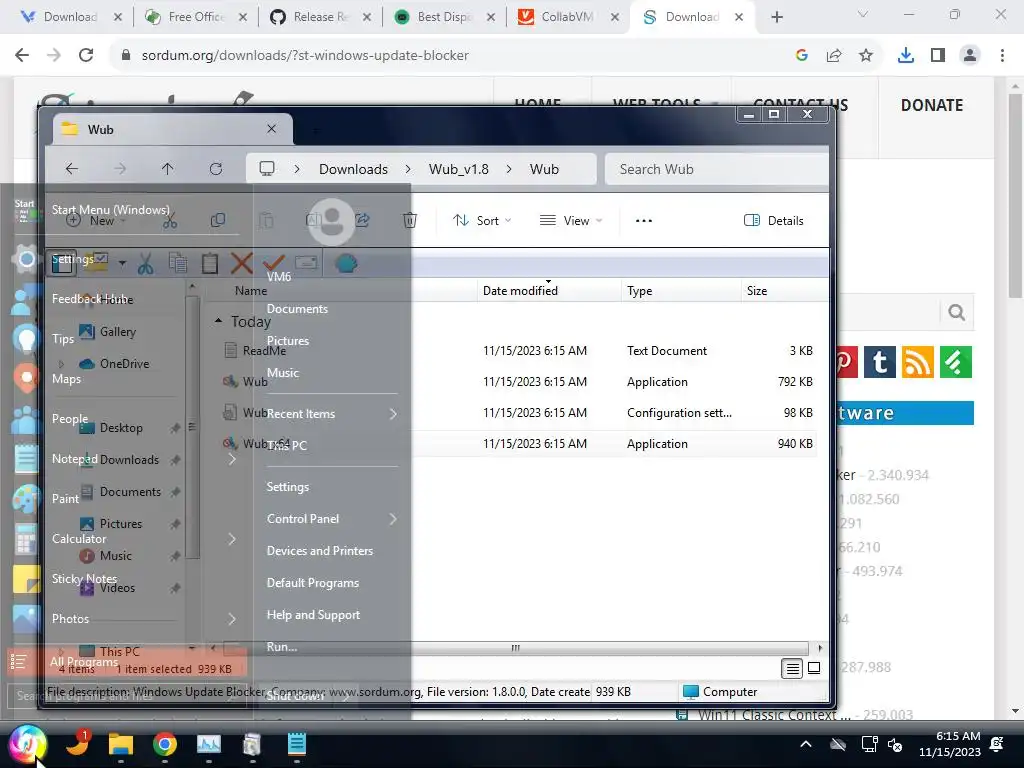Click Wub_v1.8 breadcrumb segment
This screenshot has width=1024, height=768.
tap(458, 169)
